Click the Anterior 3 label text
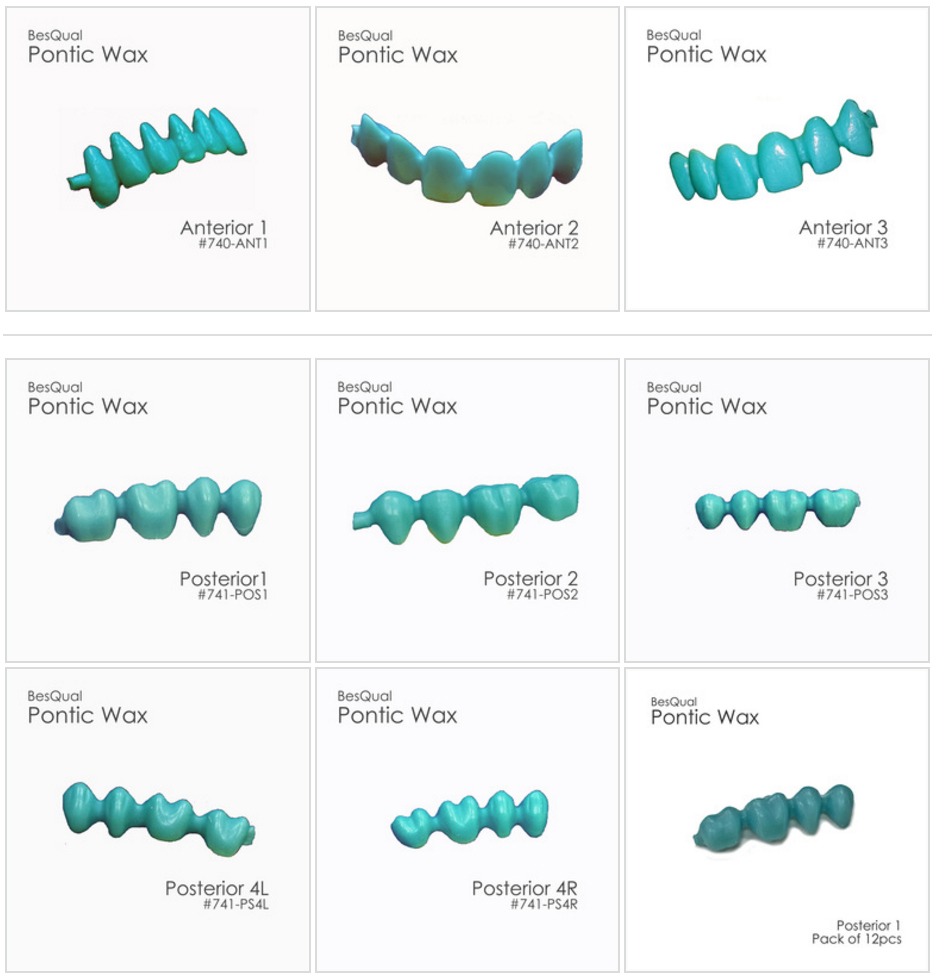Image resolution: width=935 pixels, height=980 pixels. (x=843, y=228)
